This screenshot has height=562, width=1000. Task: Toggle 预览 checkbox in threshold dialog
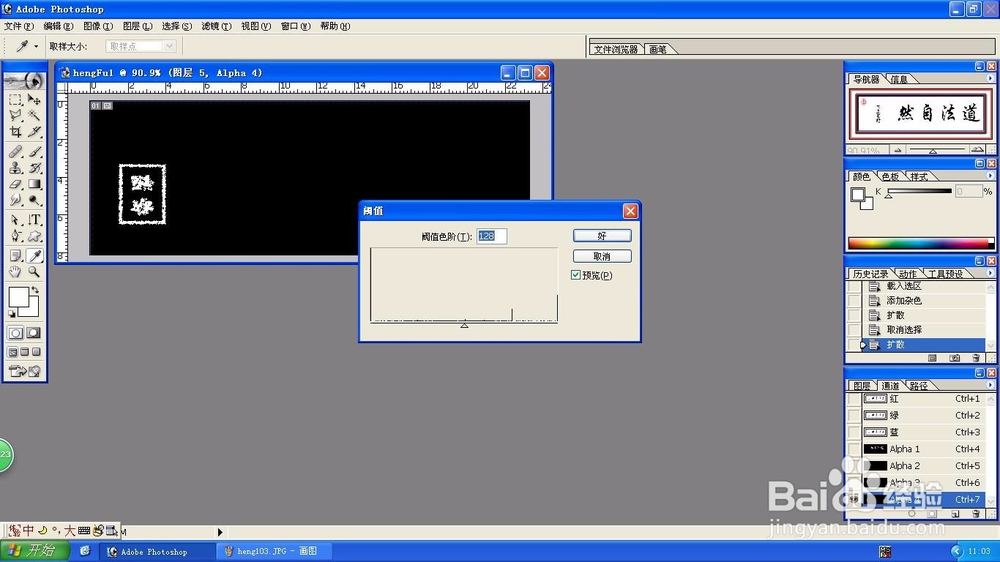pos(576,275)
